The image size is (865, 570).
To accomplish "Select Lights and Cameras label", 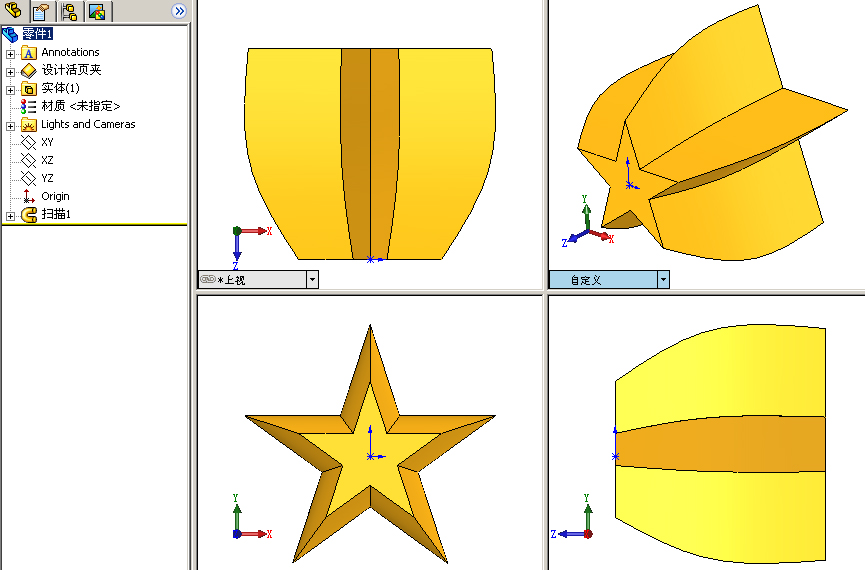I will (x=88, y=124).
